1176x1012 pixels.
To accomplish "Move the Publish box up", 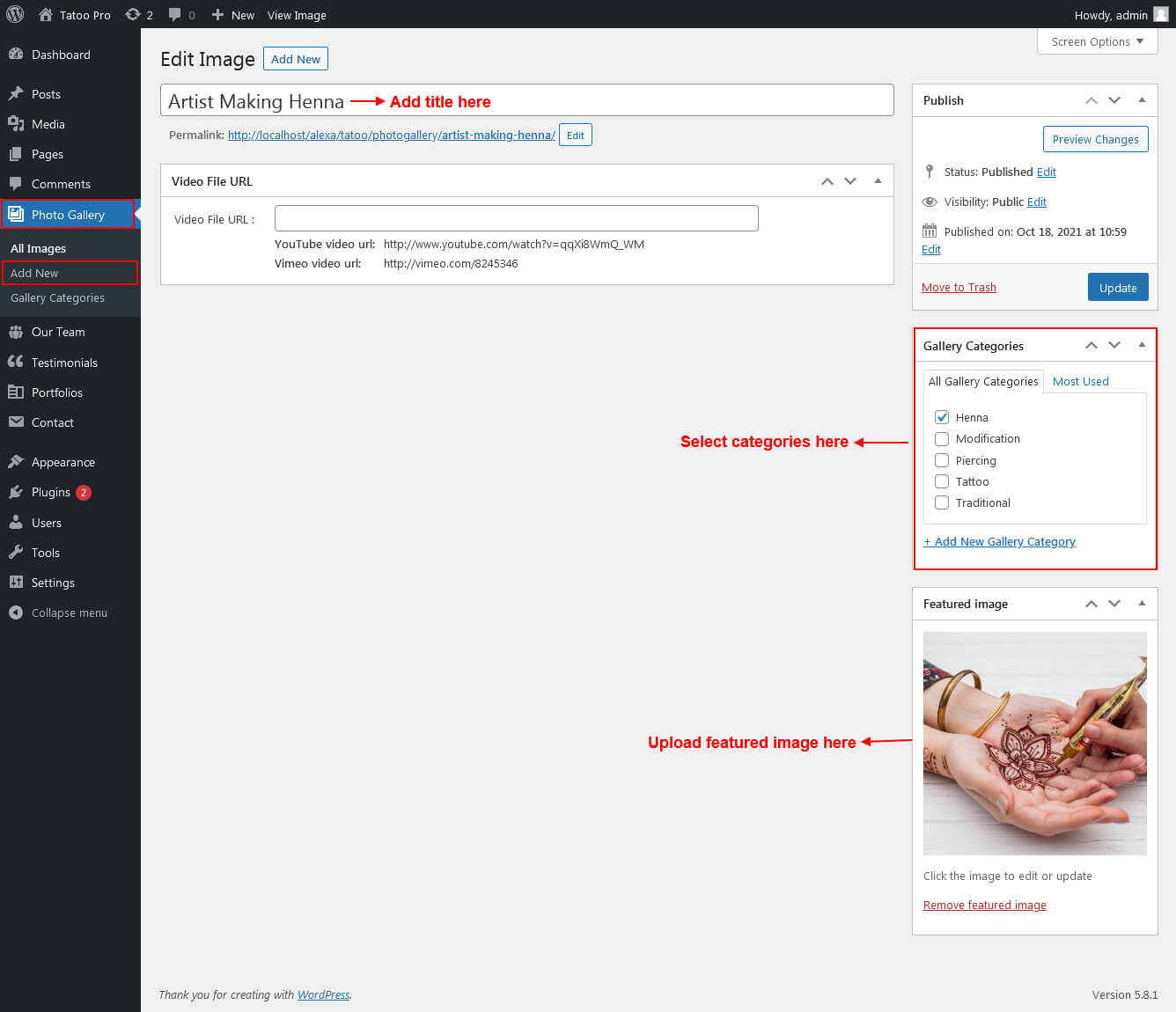I will pyautogui.click(x=1091, y=100).
